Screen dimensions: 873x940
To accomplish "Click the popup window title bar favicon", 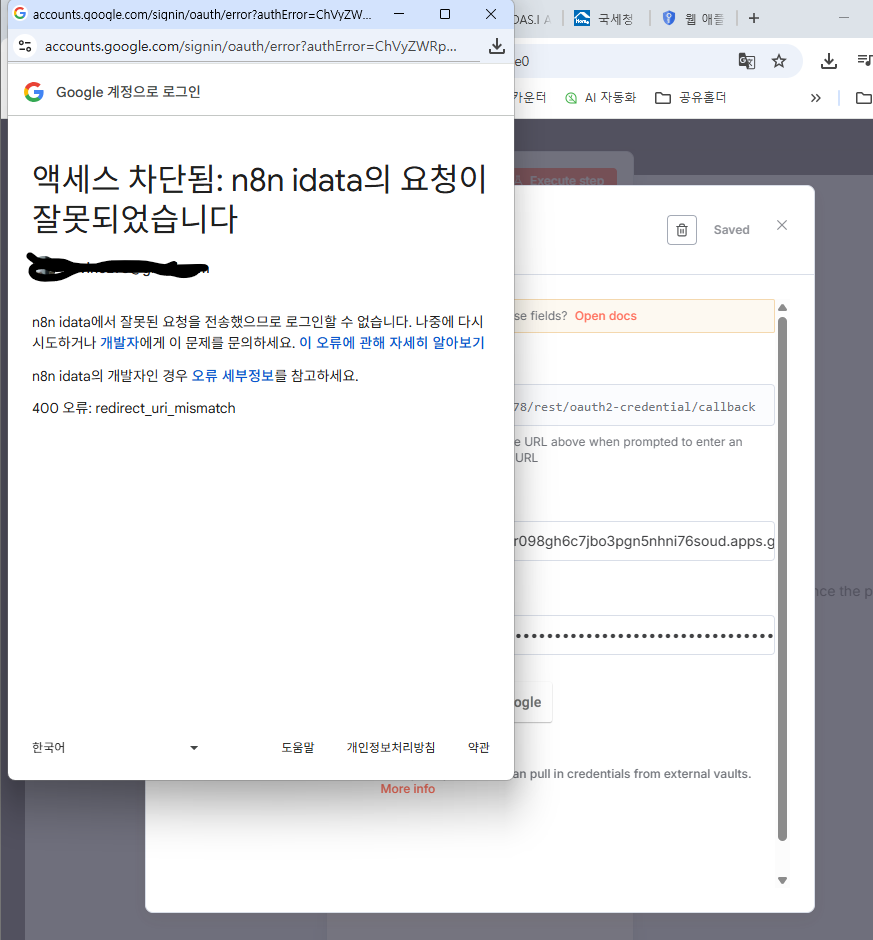I will tap(20, 13).
